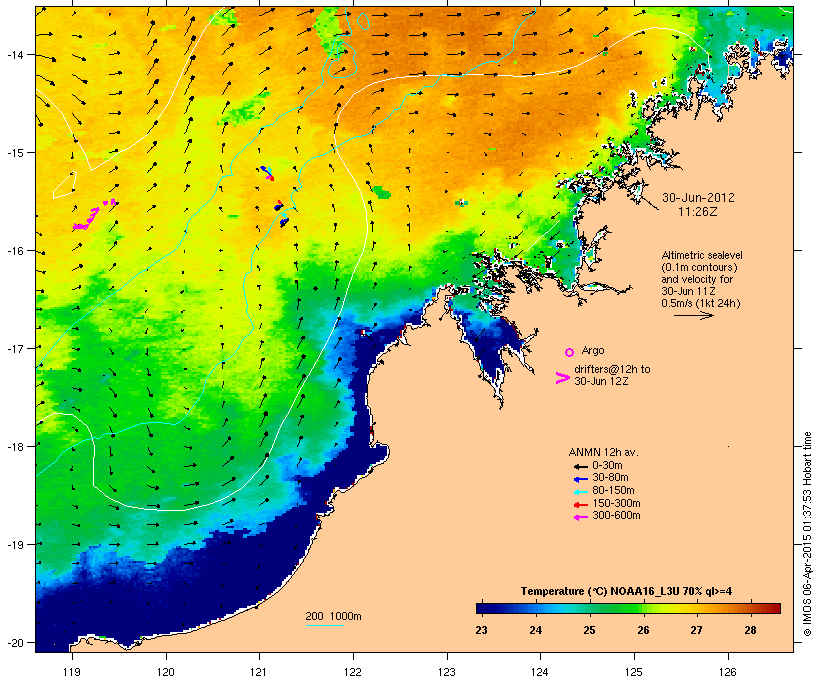Click the Temperature NOAA16_L3U colorbar title
Viewport: 820px width, 680px height.
[626, 592]
